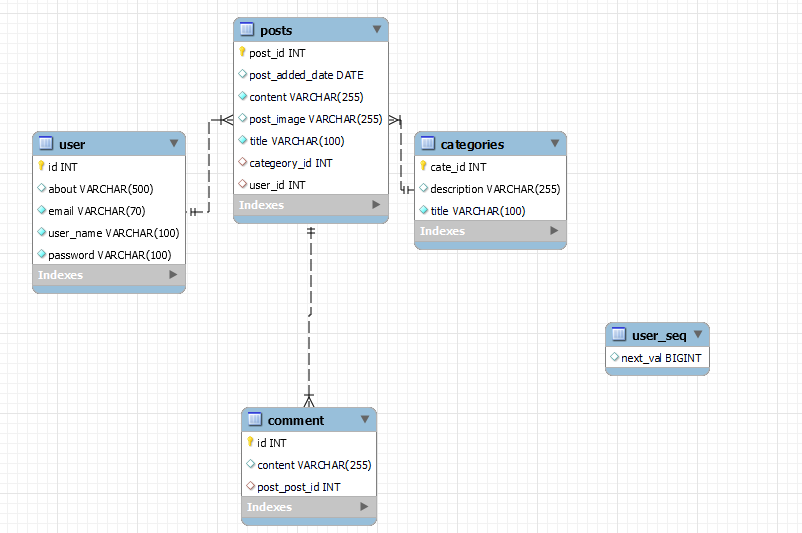Select the categeory_id INT column

[x=311, y=163]
